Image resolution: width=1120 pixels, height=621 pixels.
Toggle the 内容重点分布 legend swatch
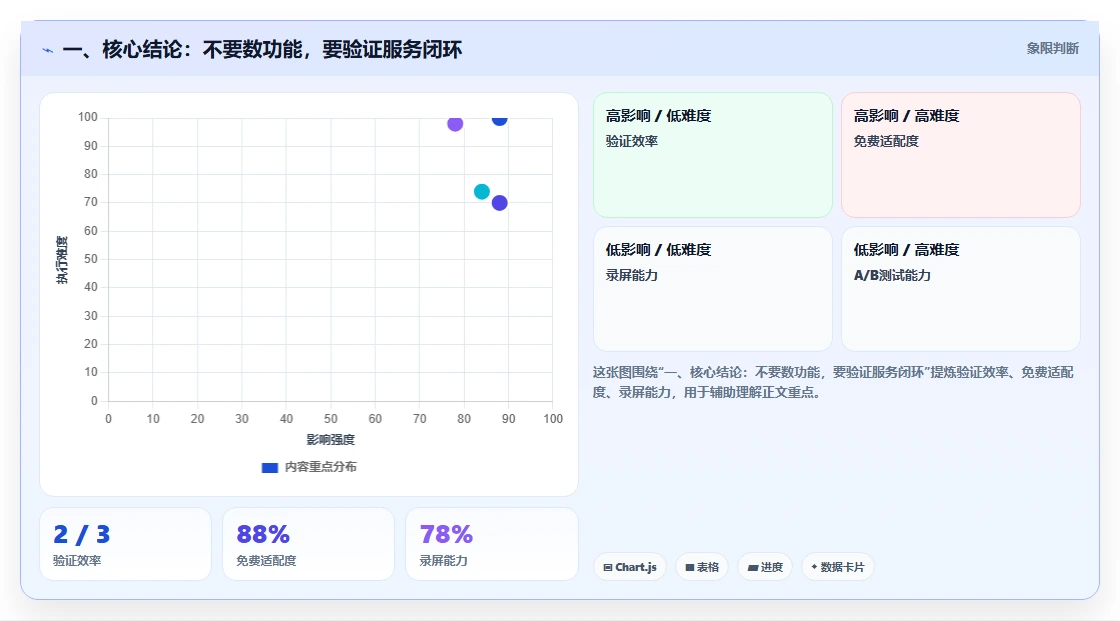[269, 467]
